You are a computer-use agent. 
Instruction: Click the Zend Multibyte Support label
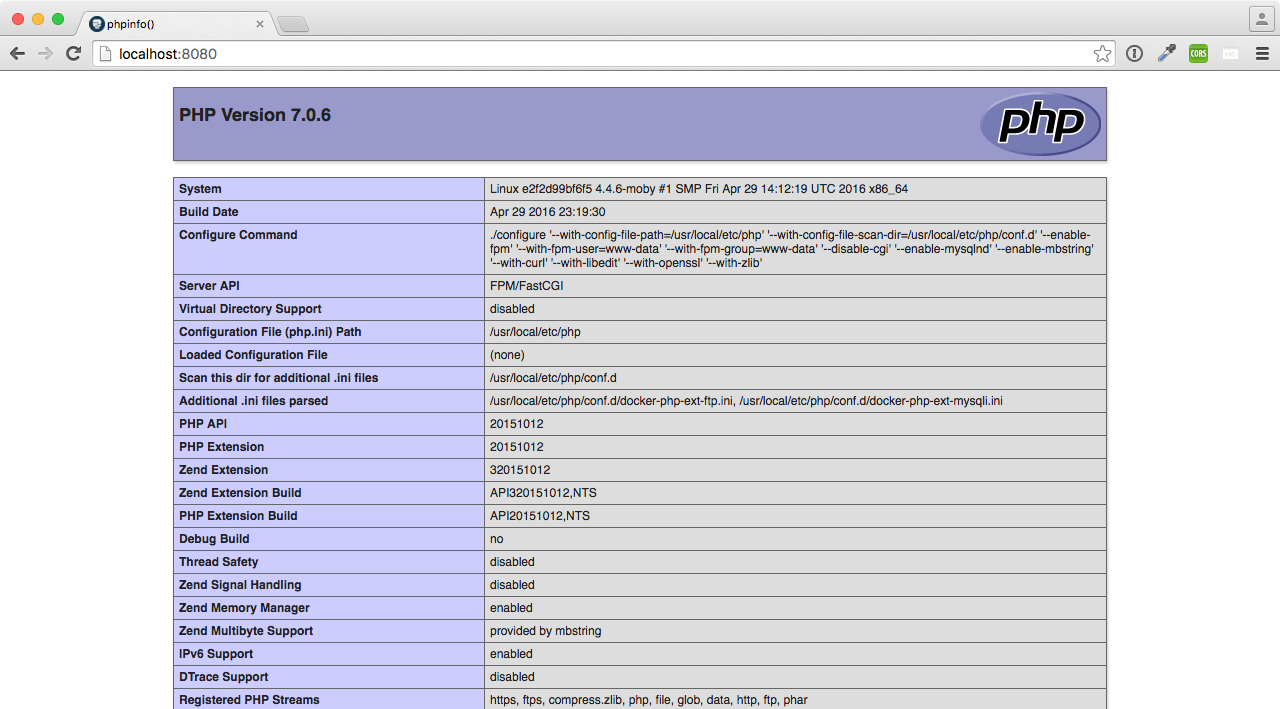click(x=246, y=631)
